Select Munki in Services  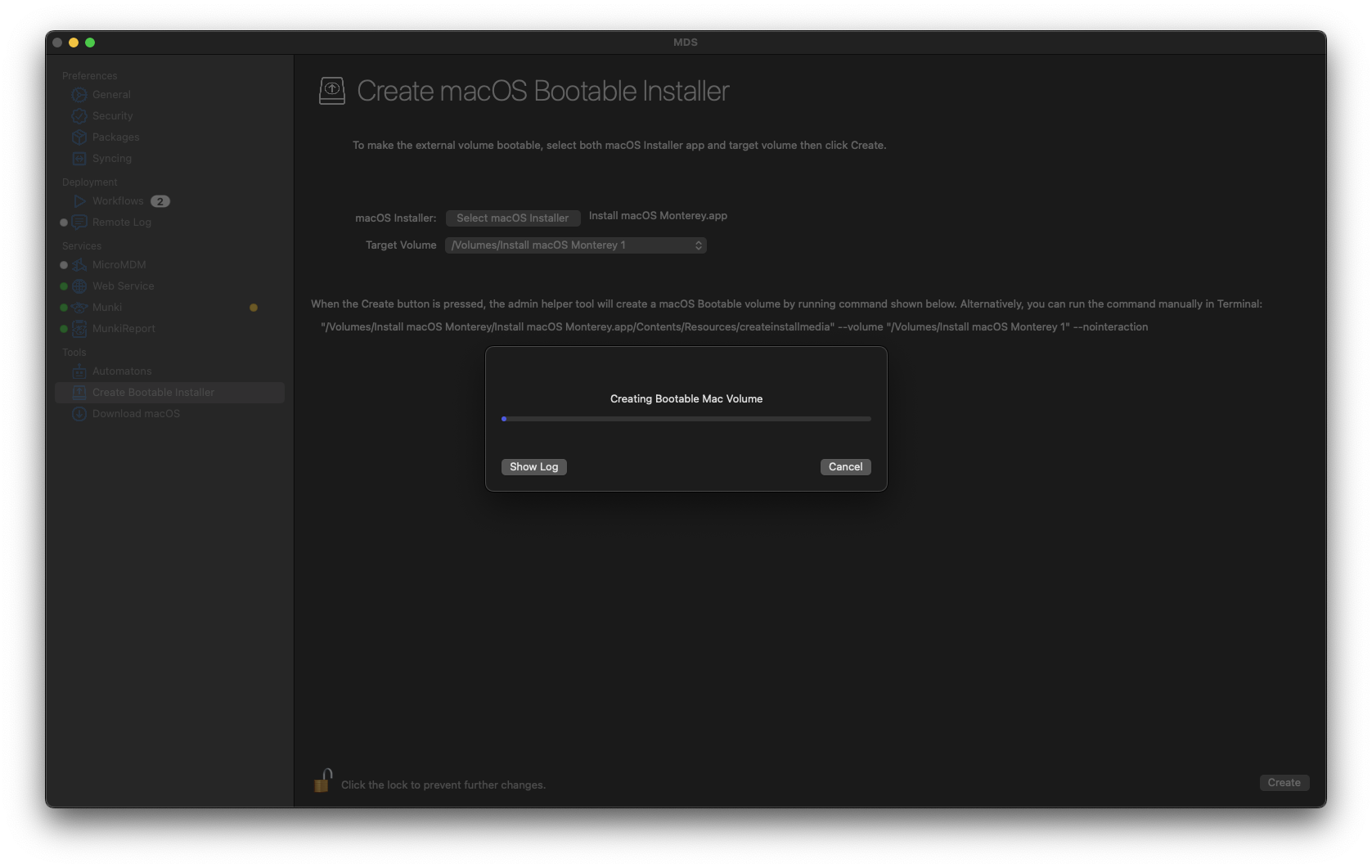tap(107, 308)
